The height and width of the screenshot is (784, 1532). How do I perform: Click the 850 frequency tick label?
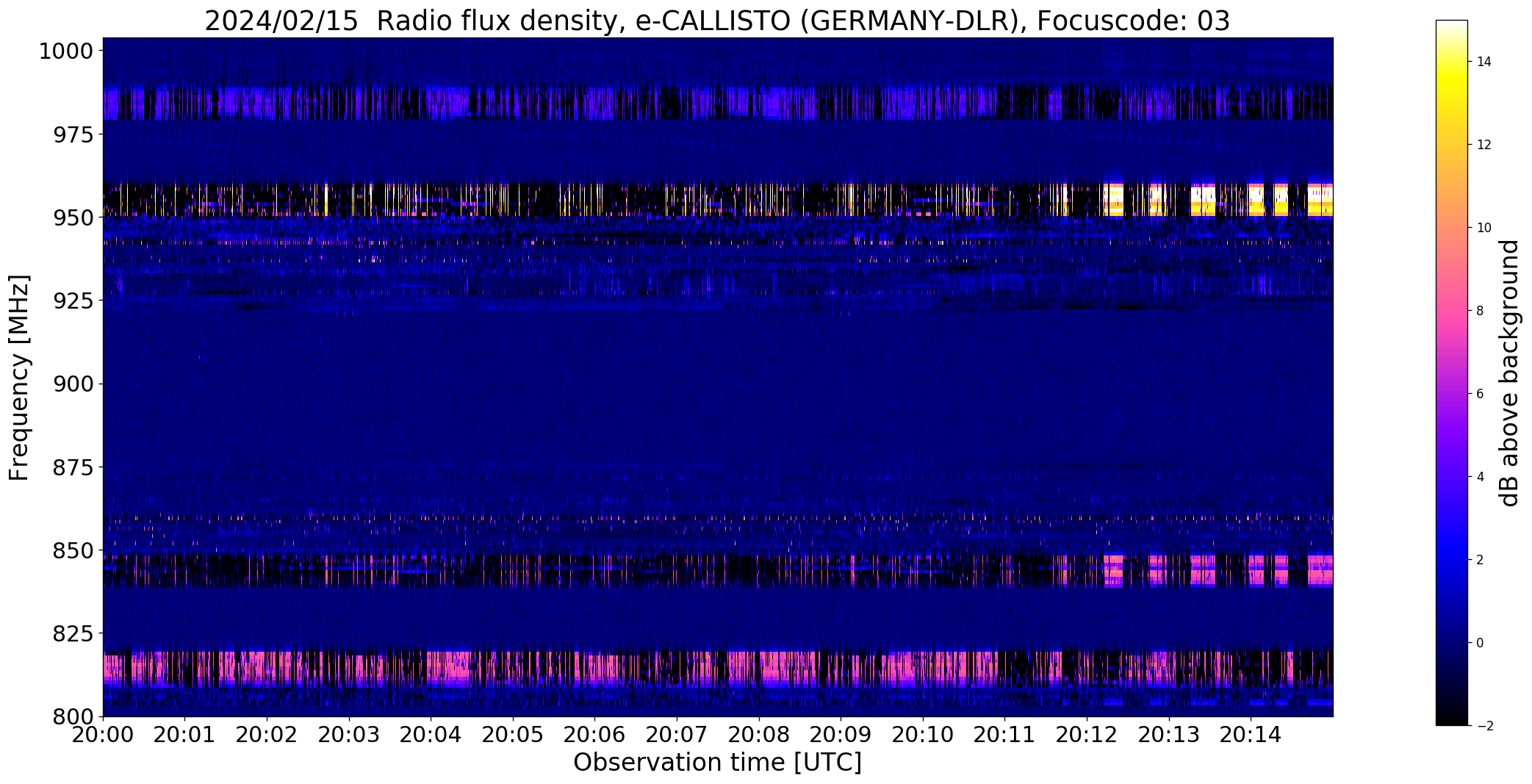click(73, 550)
